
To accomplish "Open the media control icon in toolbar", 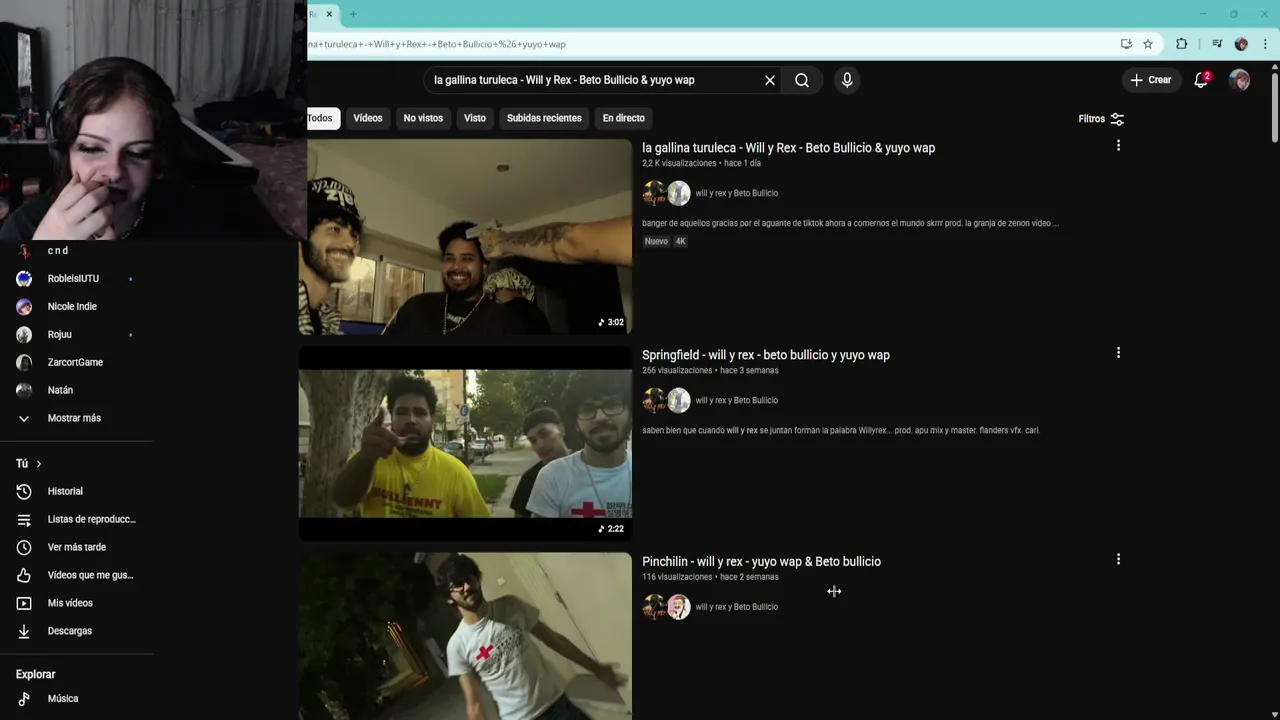I will pyautogui.click(x=1217, y=44).
